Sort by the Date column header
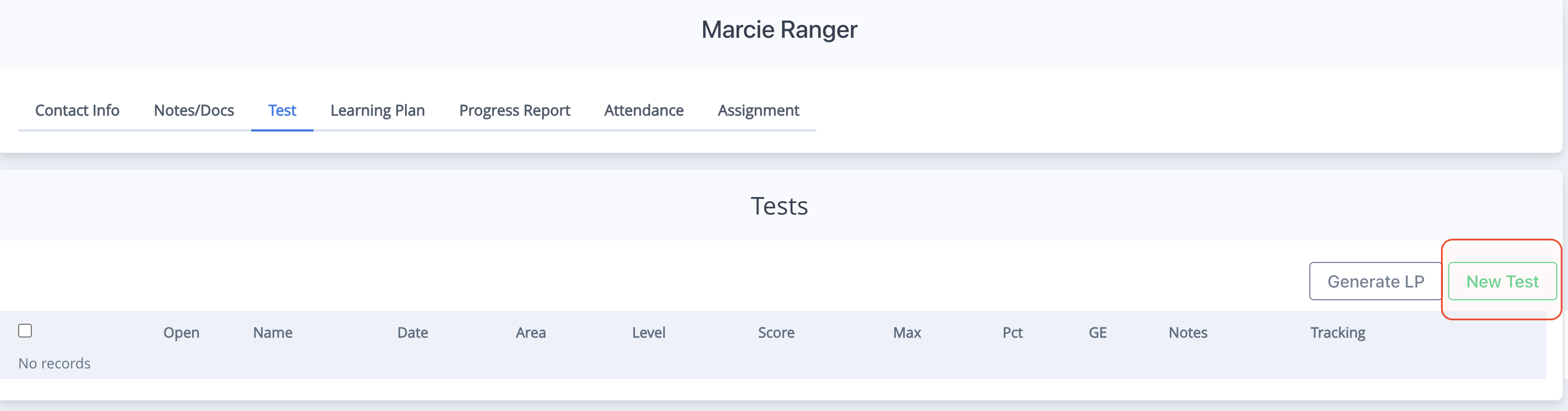The width and height of the screenshot is (1568, 411). [412, 332]
